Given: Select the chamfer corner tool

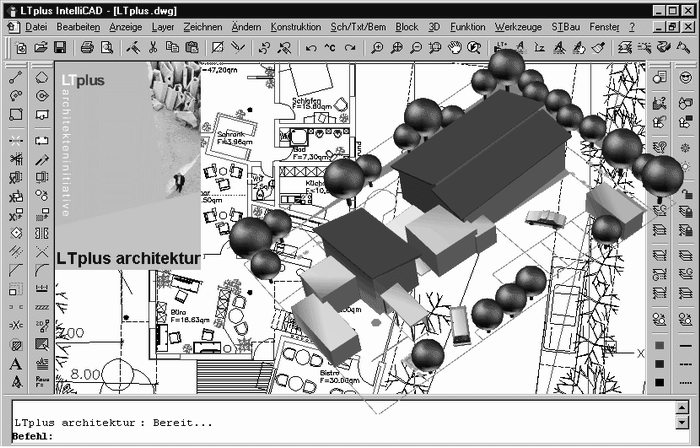Looking at the screenshot, I should [16, 270].
